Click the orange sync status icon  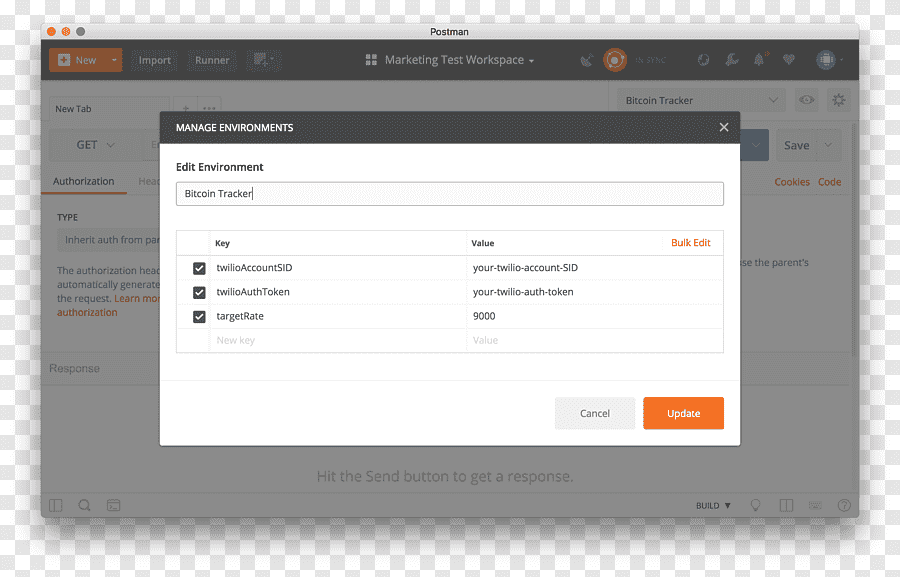pos(615,60)
